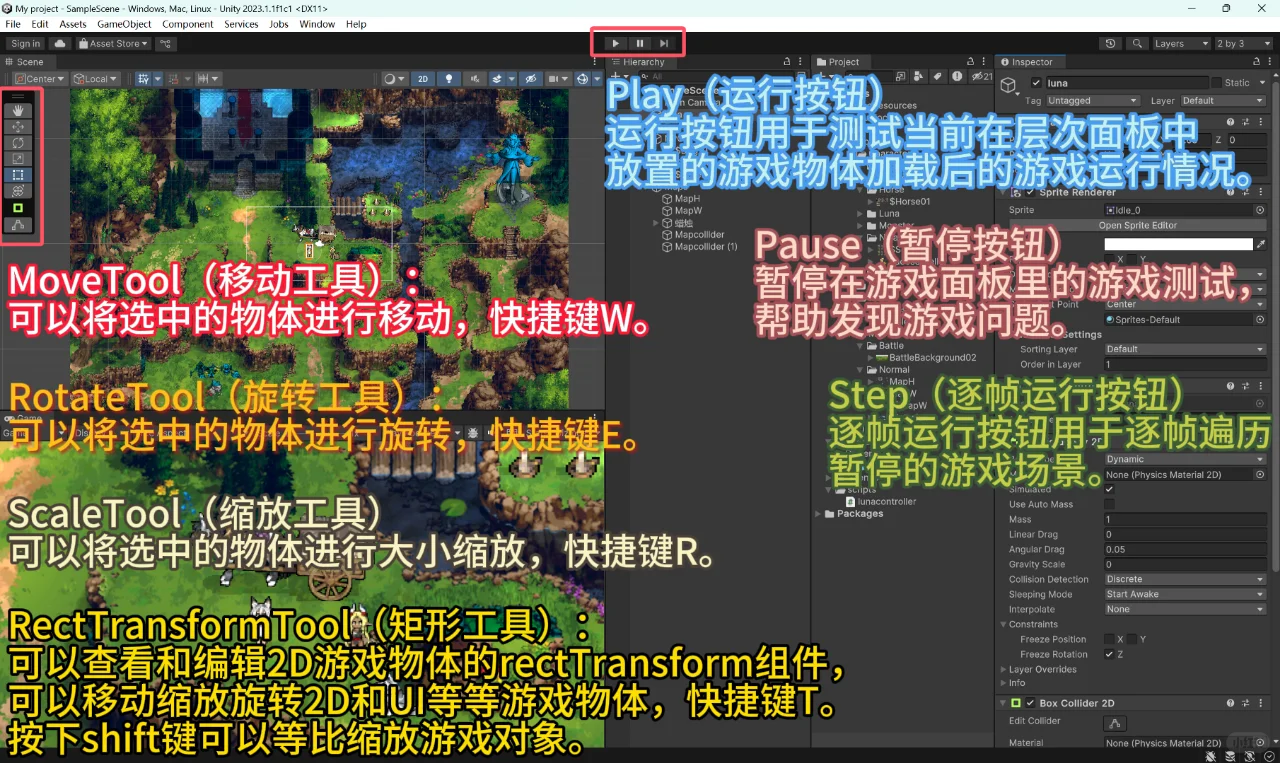Click the Edit Collider button in Box Collider 2D

1115,723
